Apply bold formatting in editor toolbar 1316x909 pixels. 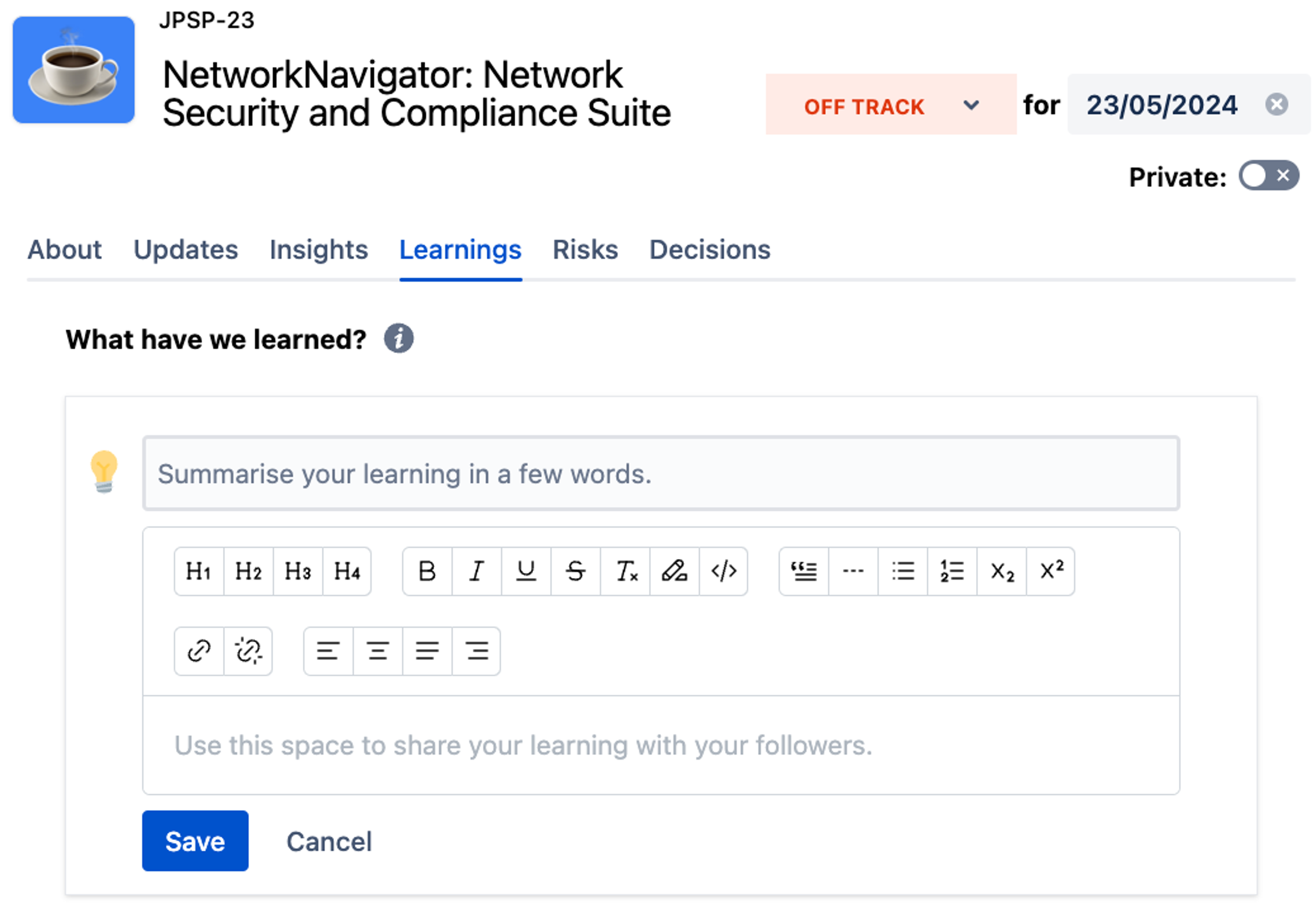pyautogui.click(x=427, y=571)
